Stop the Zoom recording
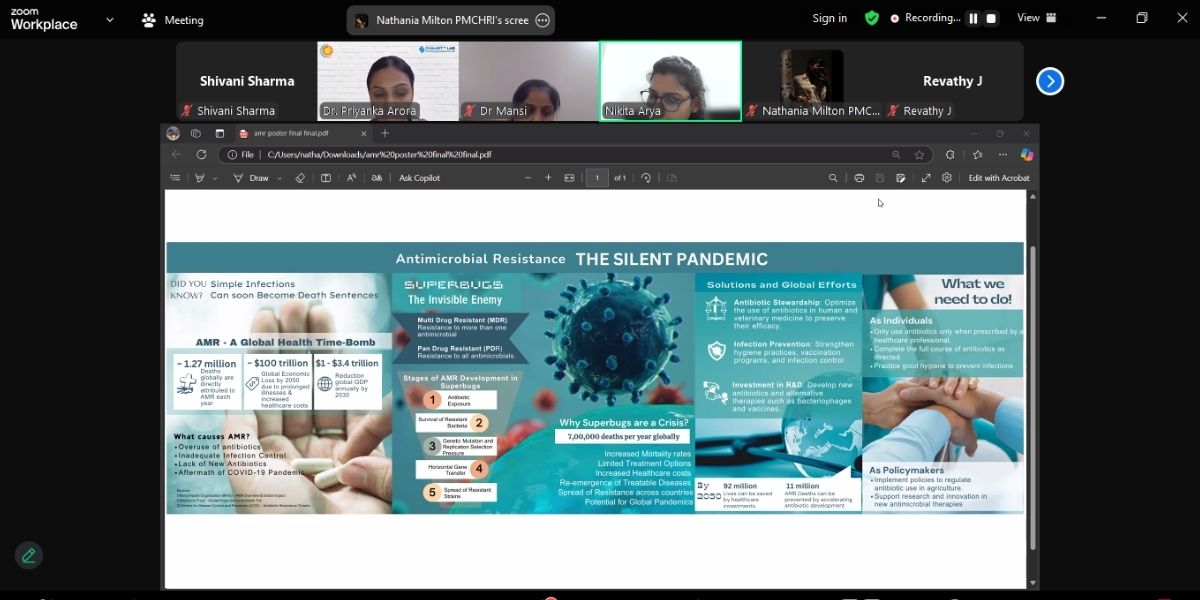This screenshot has width=1200, height=600. [991, 18]
